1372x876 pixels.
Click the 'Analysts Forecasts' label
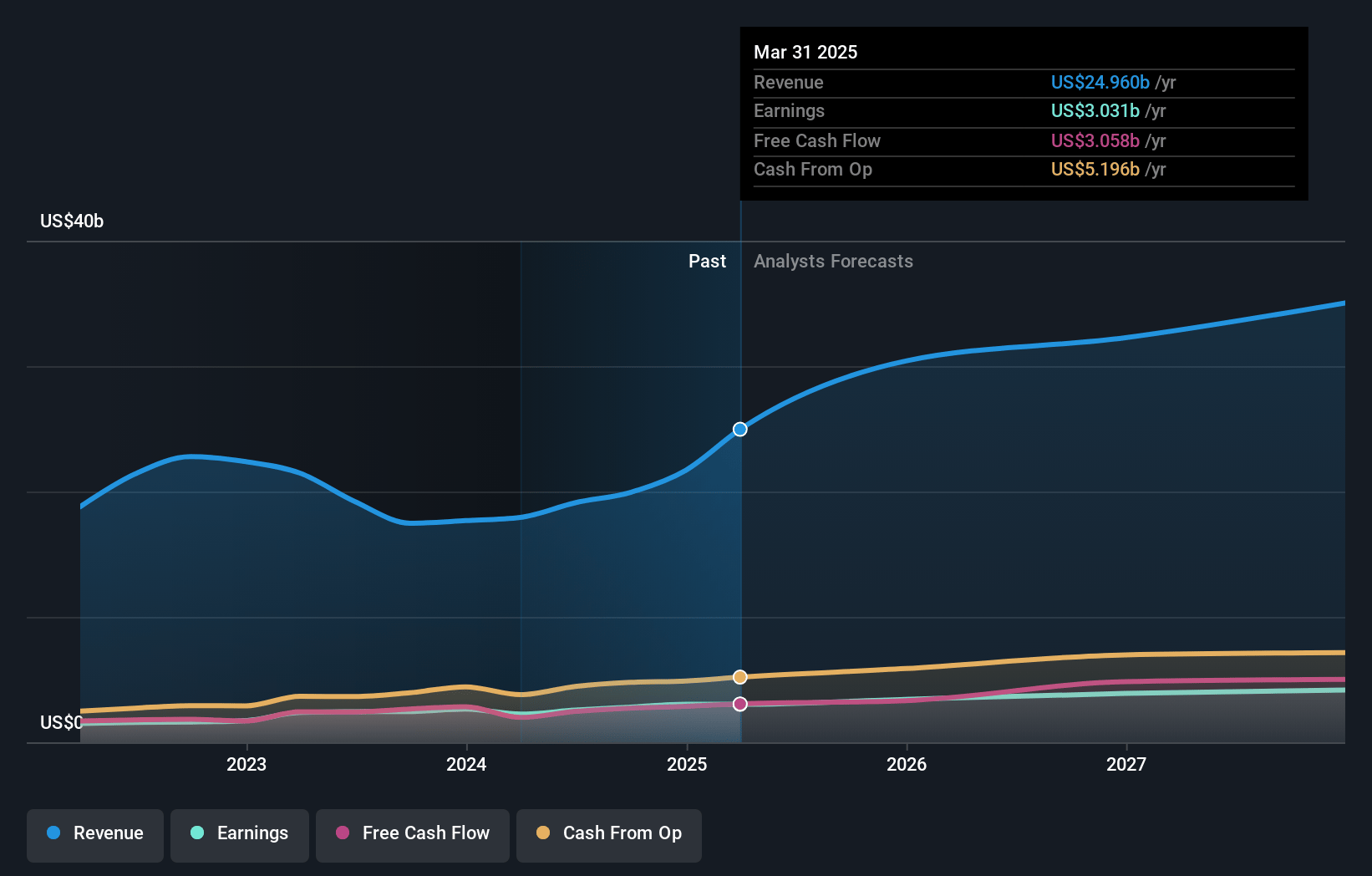pyautogui.click(x=833, y=261)
